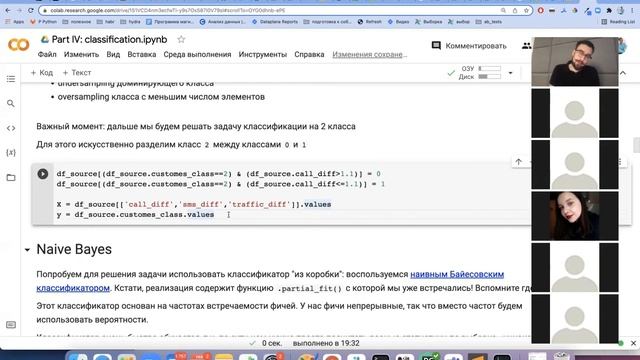The width and height of the screenshot is (640, 360).
Task: Open the browser extensions puzzle icon
Action: pos(609,11)
